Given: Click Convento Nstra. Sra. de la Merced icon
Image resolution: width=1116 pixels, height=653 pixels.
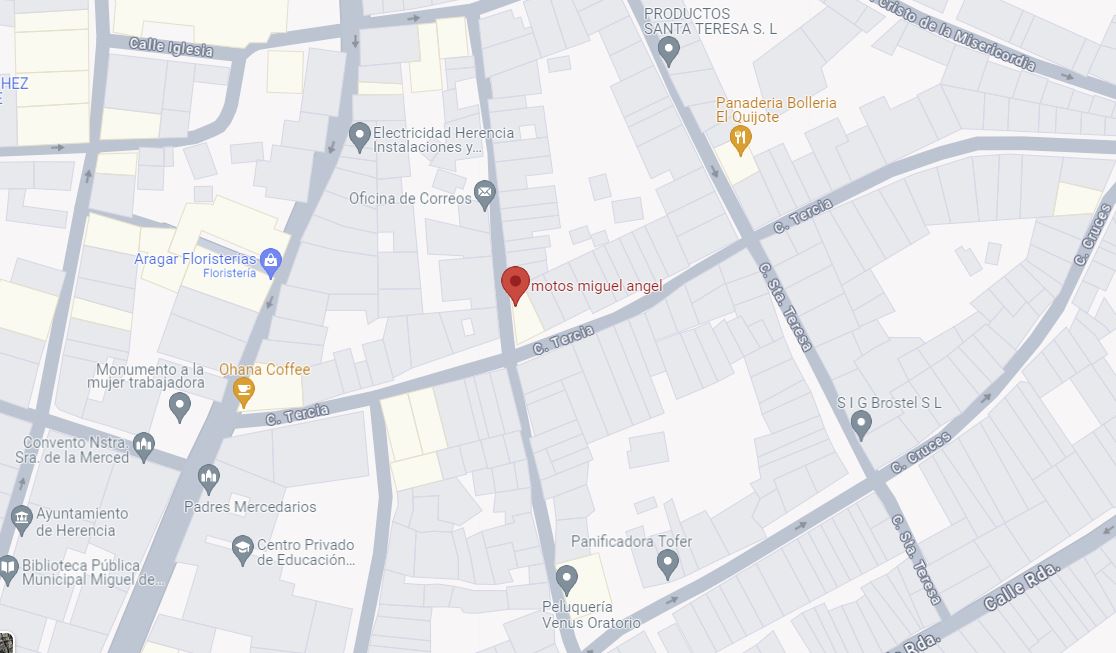Looking at the screenshot, I should click(144, 448).
